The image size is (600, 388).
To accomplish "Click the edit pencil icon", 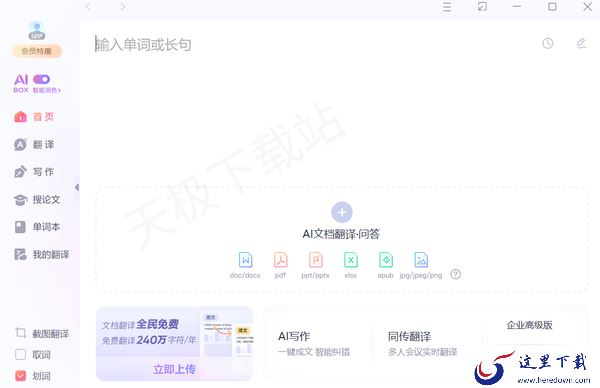I will tap(581, 43).
